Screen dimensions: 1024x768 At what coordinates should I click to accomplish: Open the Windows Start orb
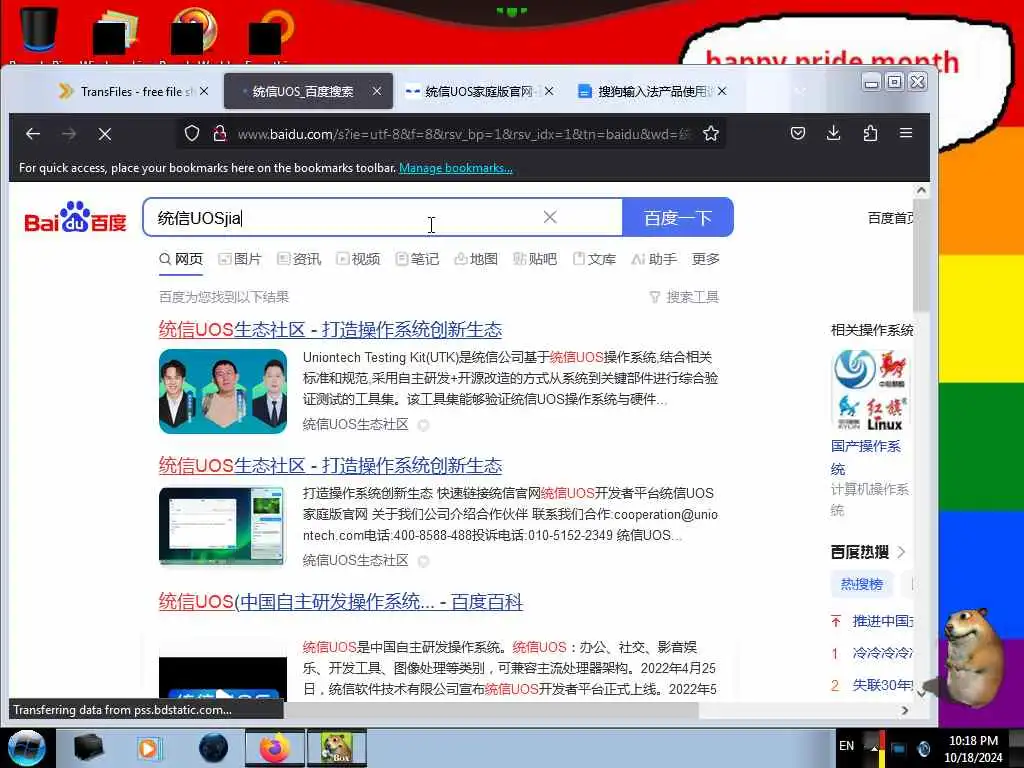click(26, 748)
